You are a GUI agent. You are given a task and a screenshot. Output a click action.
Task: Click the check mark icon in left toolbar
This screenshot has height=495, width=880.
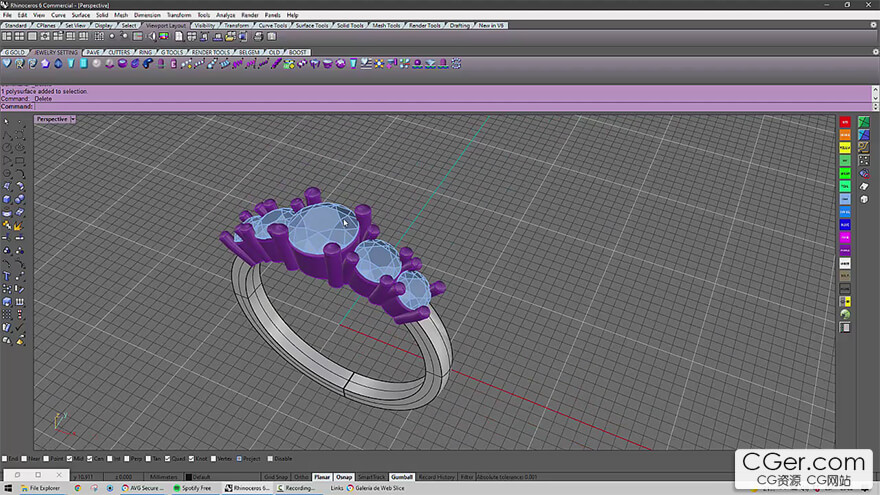pyautogui.click(x=20, y=328)
